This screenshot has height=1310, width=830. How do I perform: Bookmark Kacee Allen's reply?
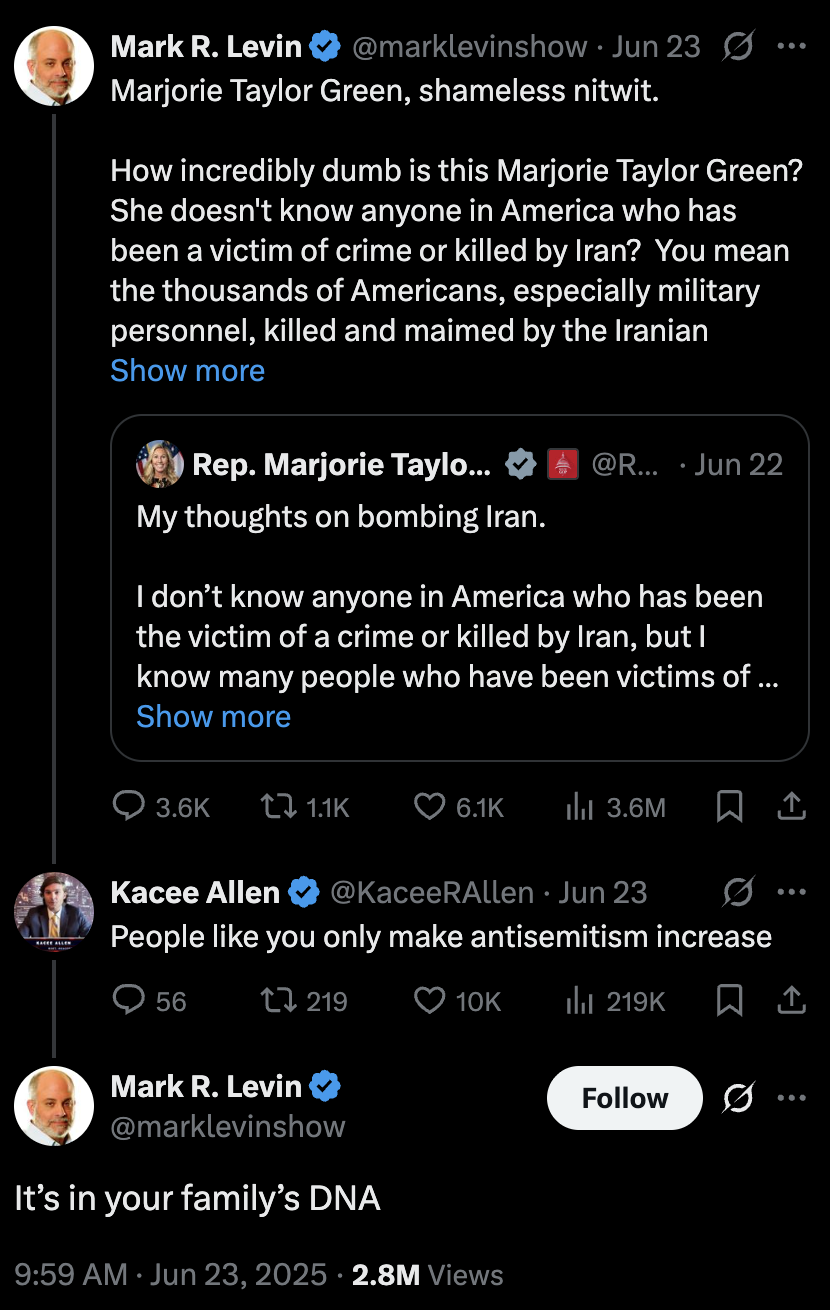730,1000
